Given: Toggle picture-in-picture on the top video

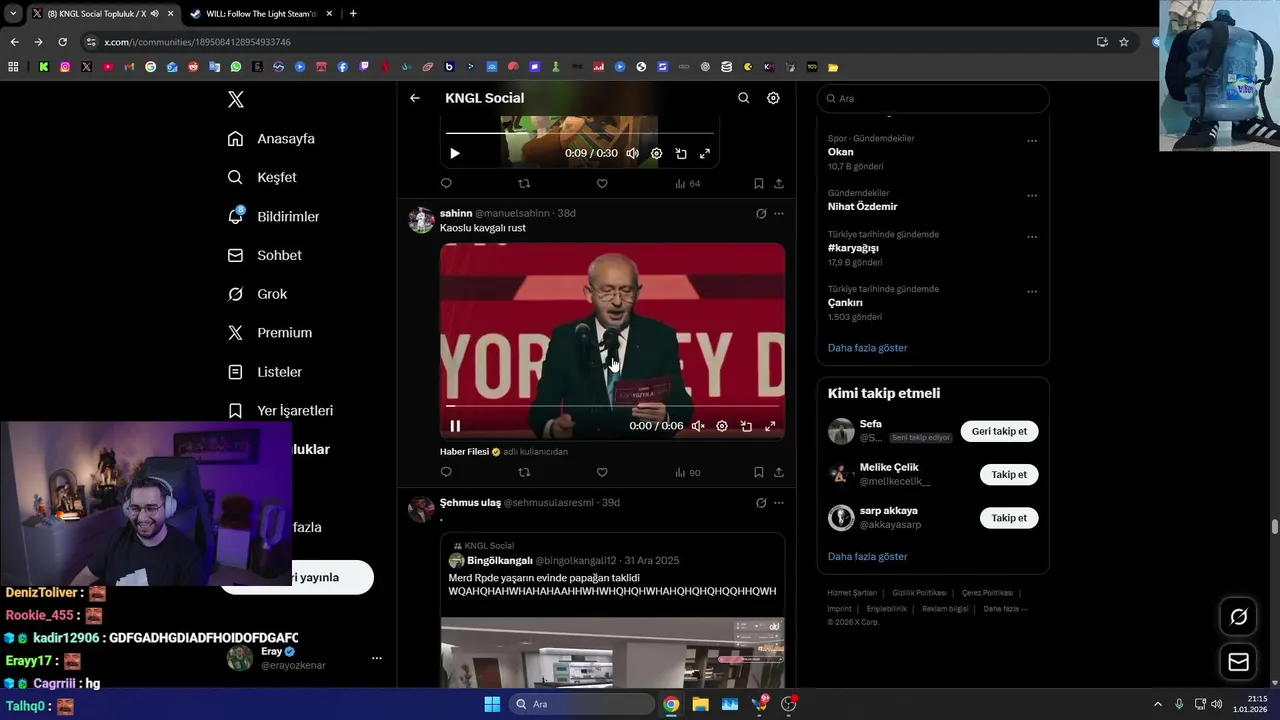Looking at the screenshot, I should point(681,153).
